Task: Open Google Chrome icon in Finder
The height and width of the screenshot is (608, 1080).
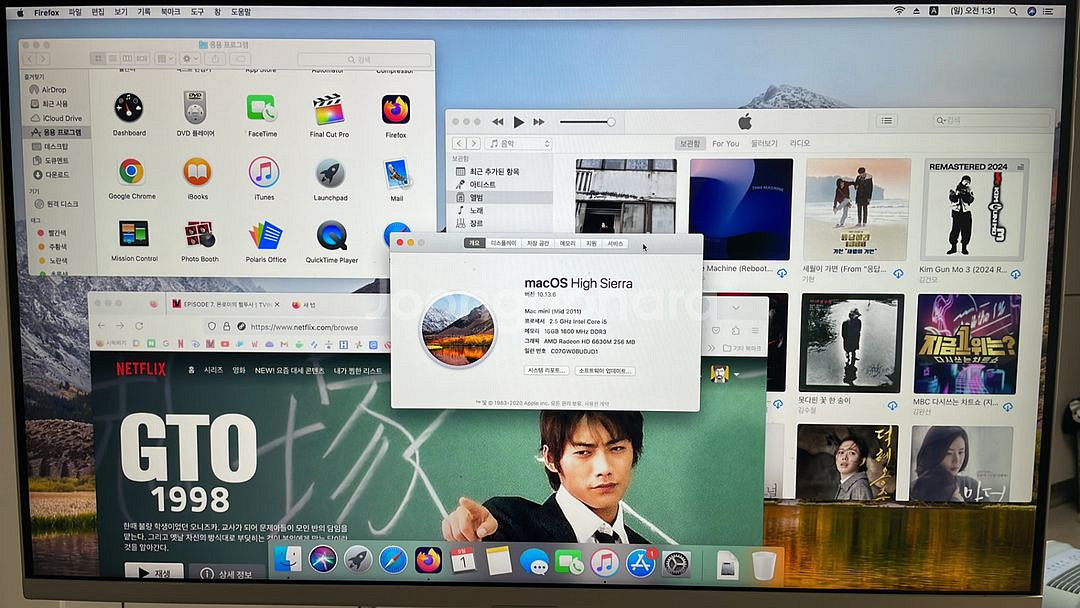Action: tap(131, 171)
